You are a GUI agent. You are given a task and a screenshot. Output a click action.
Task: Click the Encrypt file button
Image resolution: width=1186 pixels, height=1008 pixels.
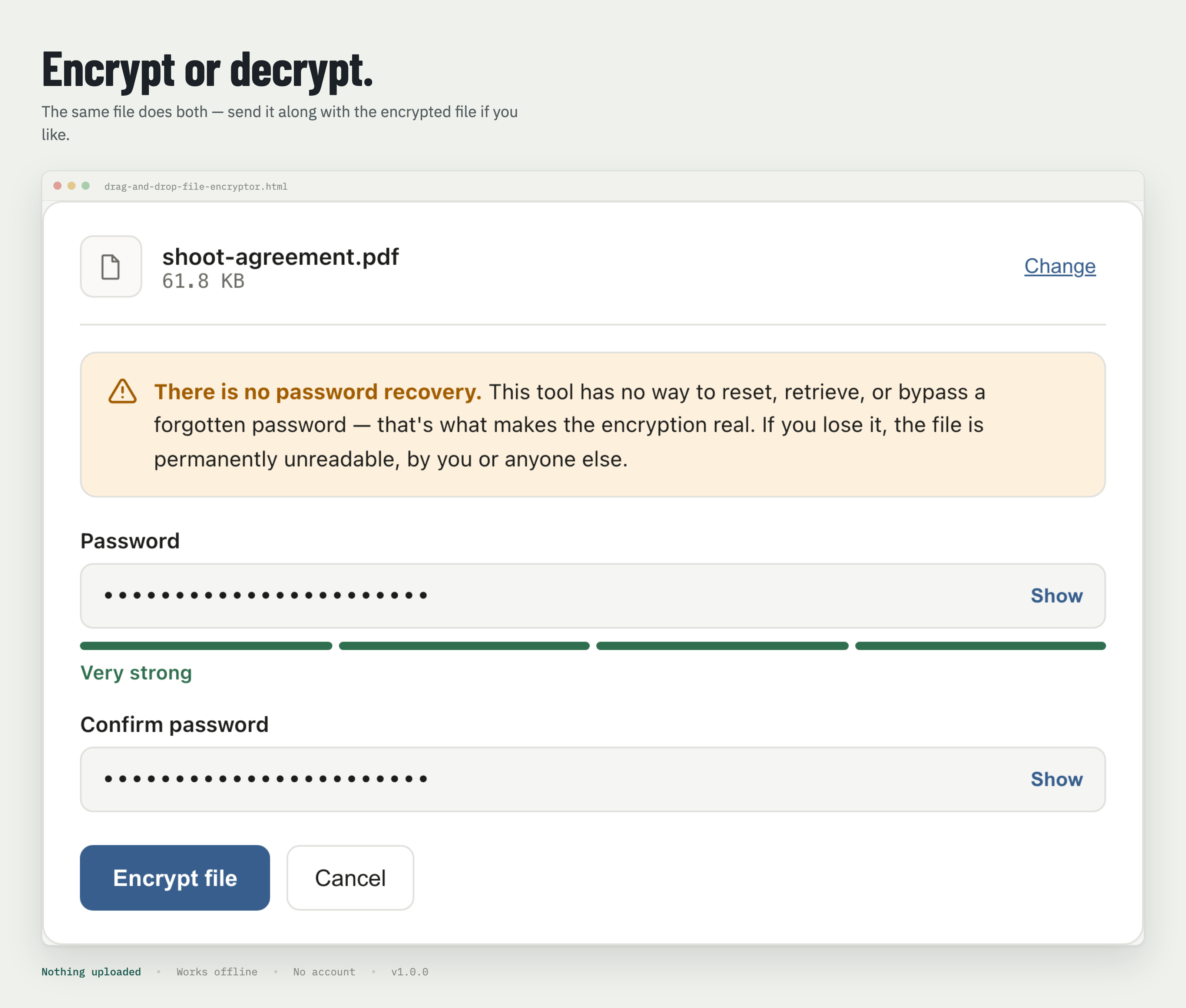[x=175, y=878]
